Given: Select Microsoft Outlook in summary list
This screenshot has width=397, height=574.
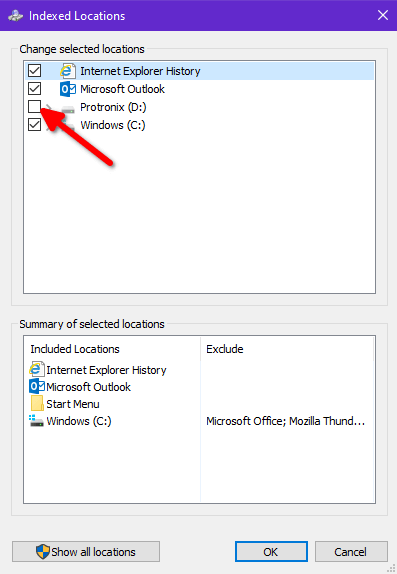Looking at the screenshot, I should (88, 387).
